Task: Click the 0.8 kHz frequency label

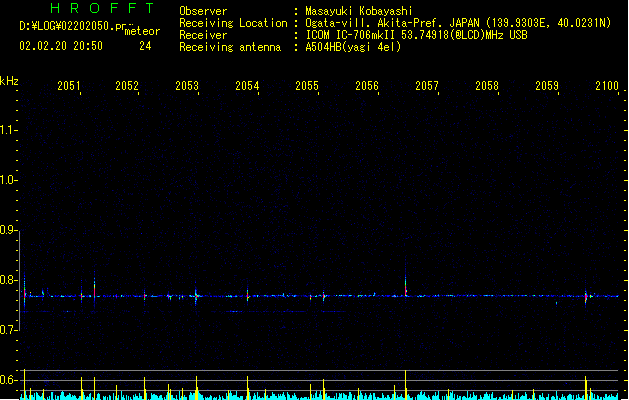Action: (8, 280)
